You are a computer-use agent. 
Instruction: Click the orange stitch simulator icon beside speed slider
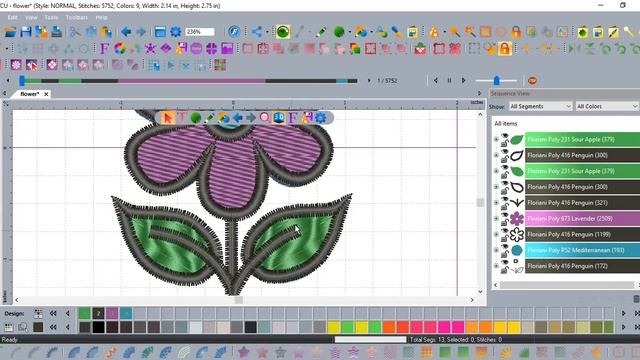pyautogui.click(x=532, y=81)
